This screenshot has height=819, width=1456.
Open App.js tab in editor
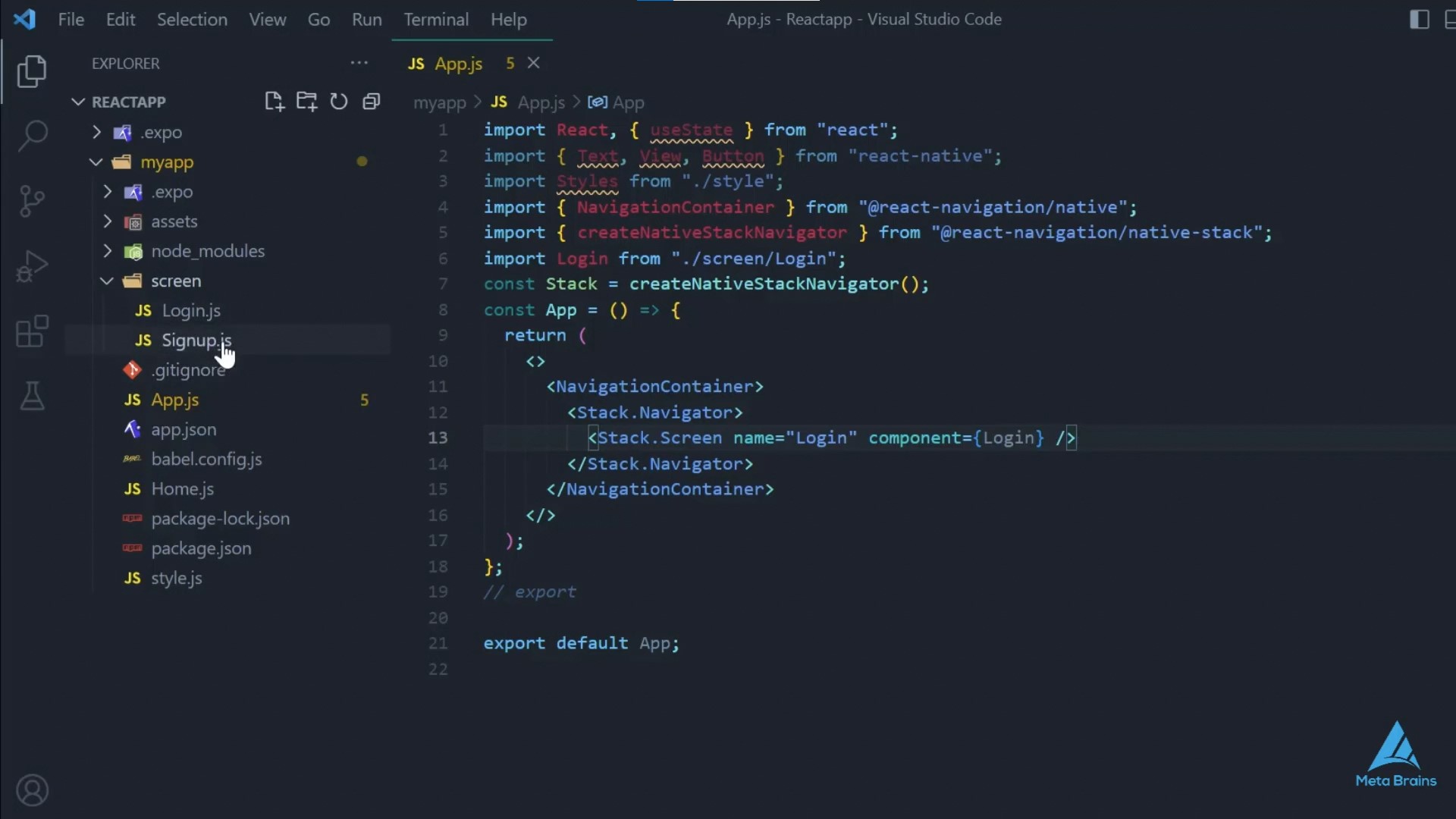458,63
